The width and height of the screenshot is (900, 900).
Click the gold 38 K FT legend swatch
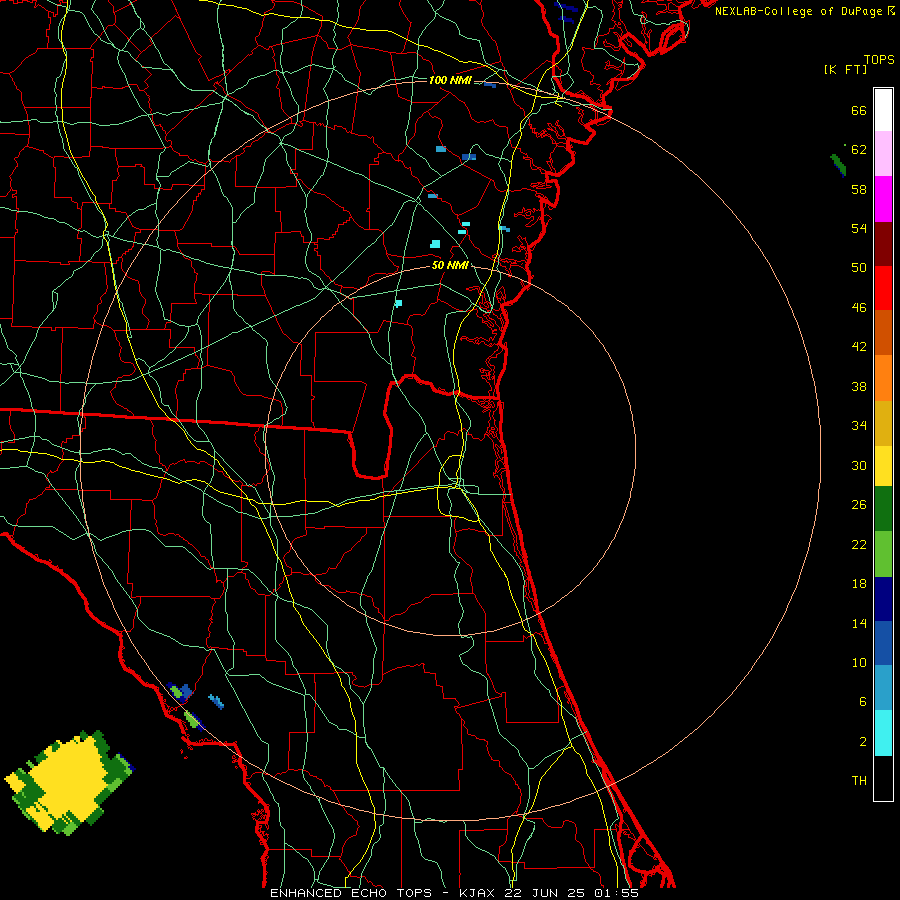click(883, 423)
